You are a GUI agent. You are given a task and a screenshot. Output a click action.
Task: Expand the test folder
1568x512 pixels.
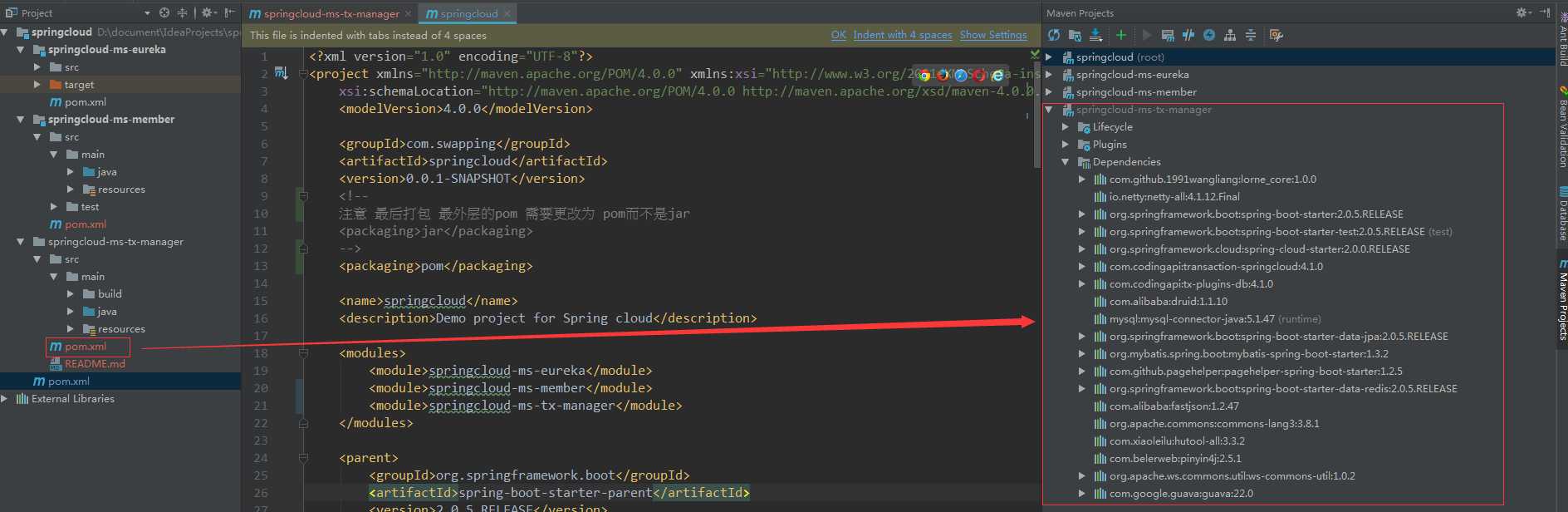tap(54, 207)
